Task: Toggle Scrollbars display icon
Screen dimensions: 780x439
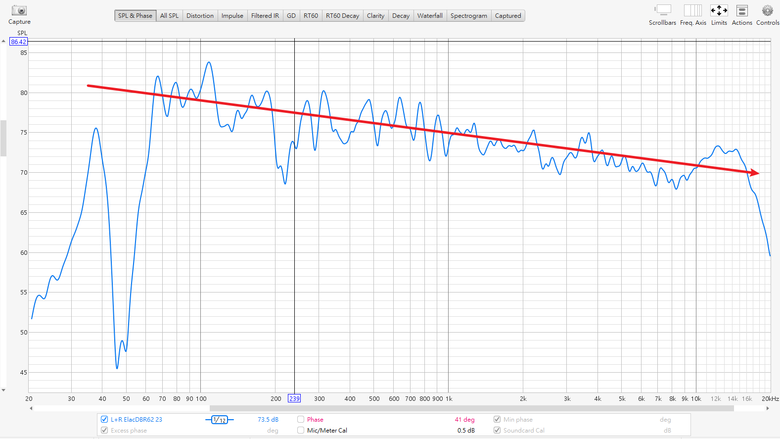Action: pos(662,10)
